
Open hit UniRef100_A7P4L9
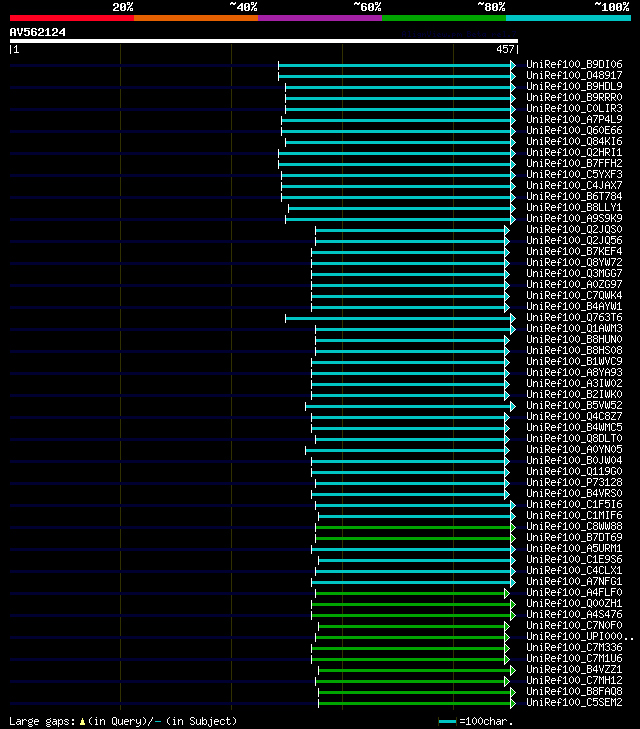(574, 119)
